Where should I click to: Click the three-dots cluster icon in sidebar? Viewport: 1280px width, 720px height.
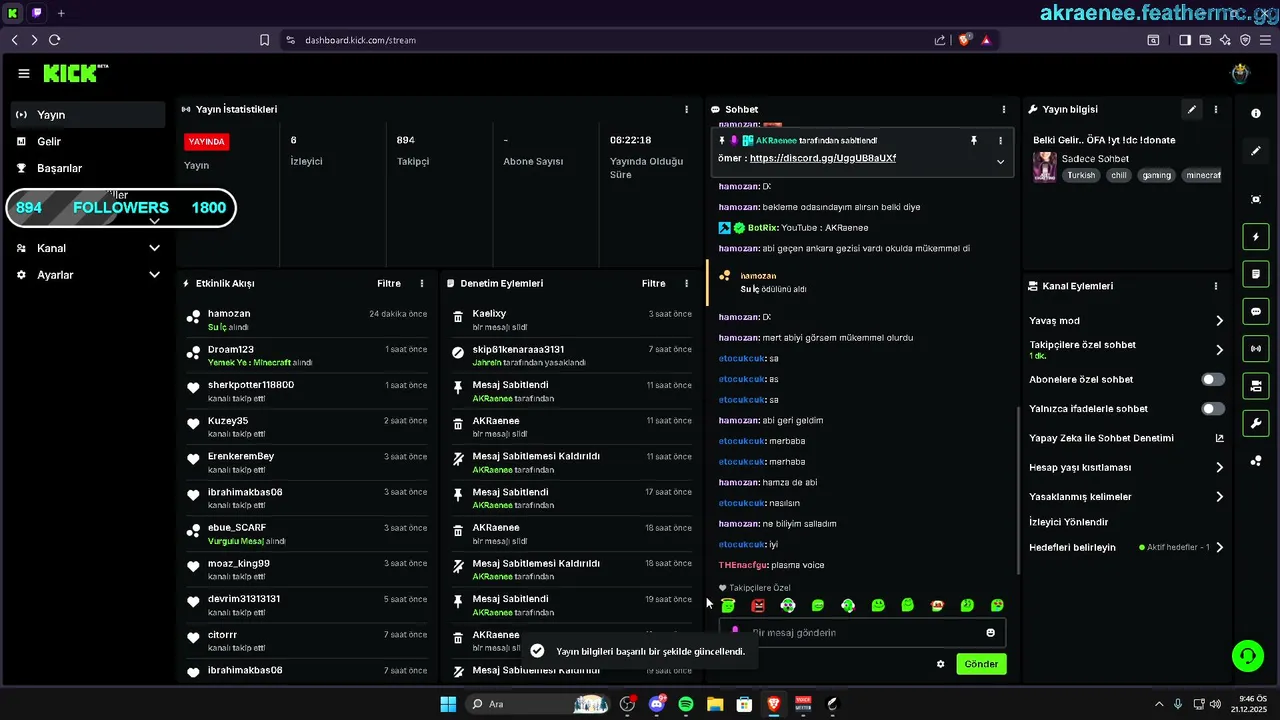(x=1256, y=460)
